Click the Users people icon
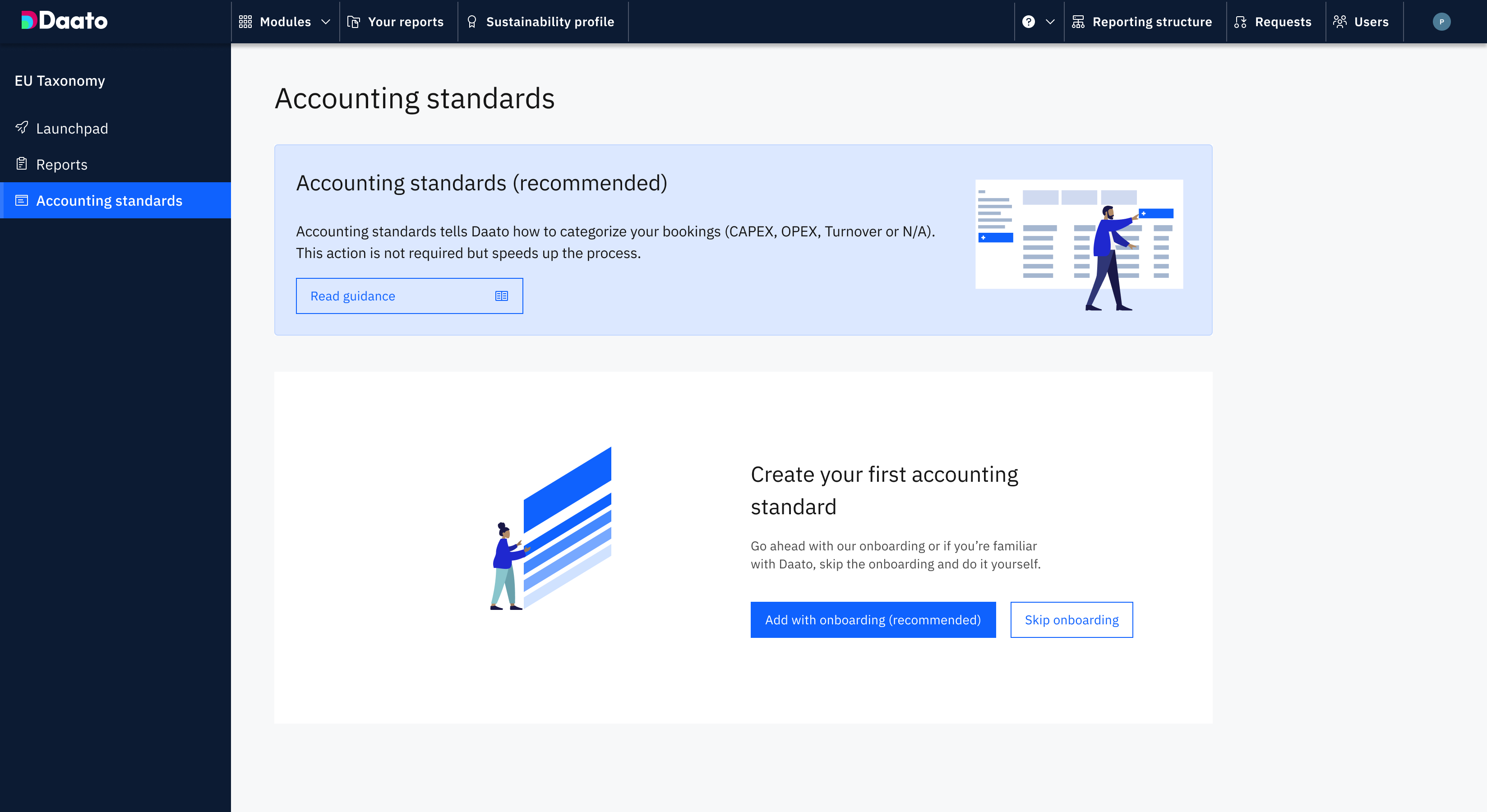 pos(1340,22)
